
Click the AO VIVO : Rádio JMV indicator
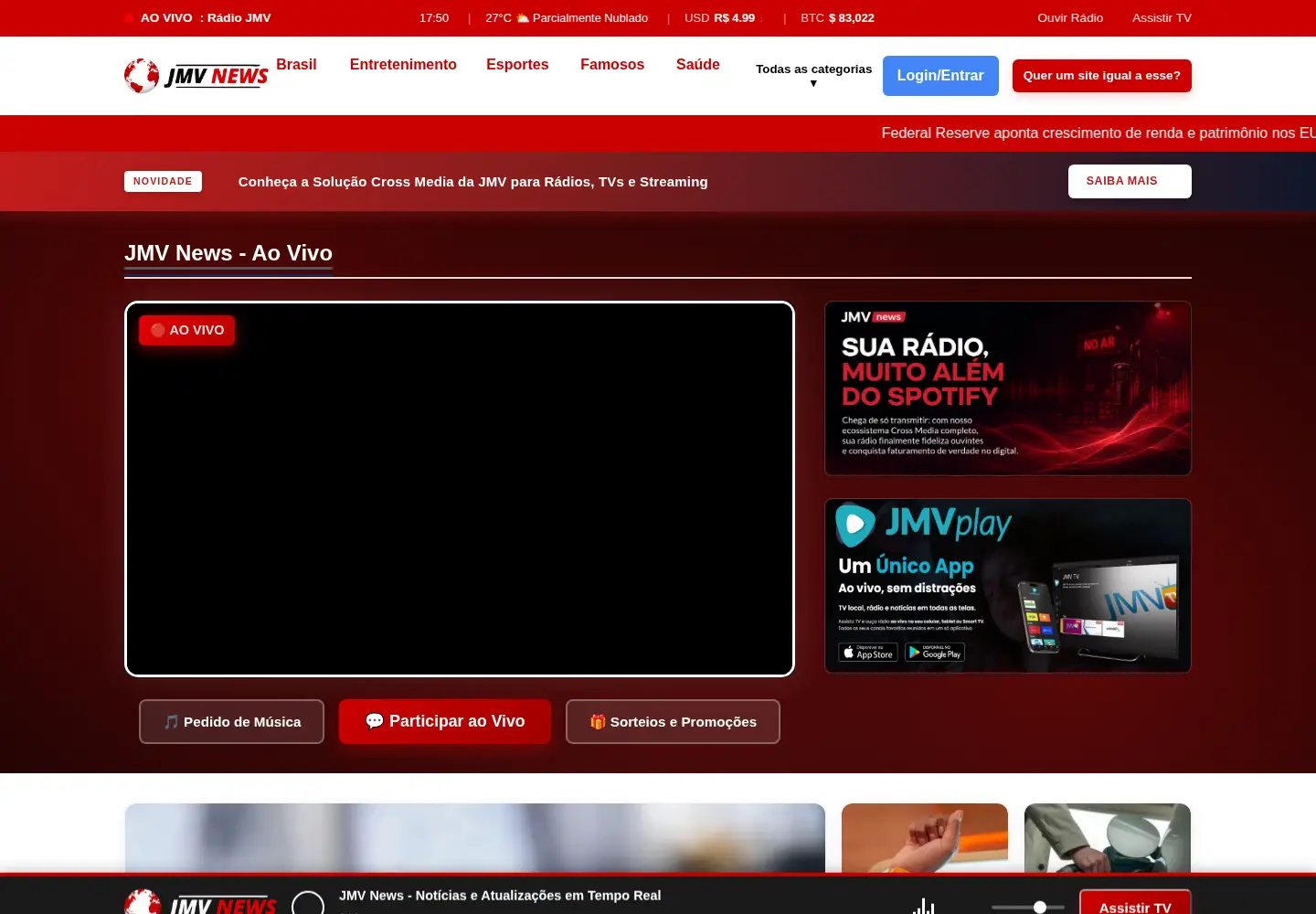[x=198, y=18]
